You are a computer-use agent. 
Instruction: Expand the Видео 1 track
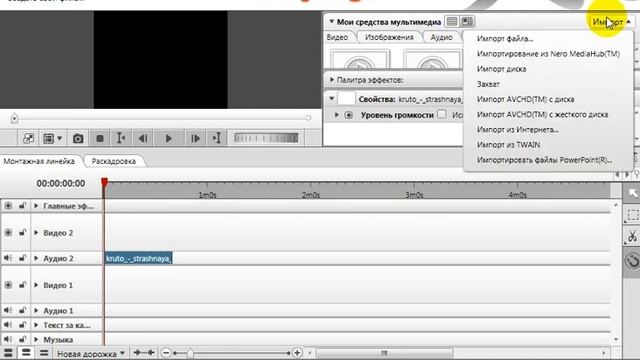[36, 285]
